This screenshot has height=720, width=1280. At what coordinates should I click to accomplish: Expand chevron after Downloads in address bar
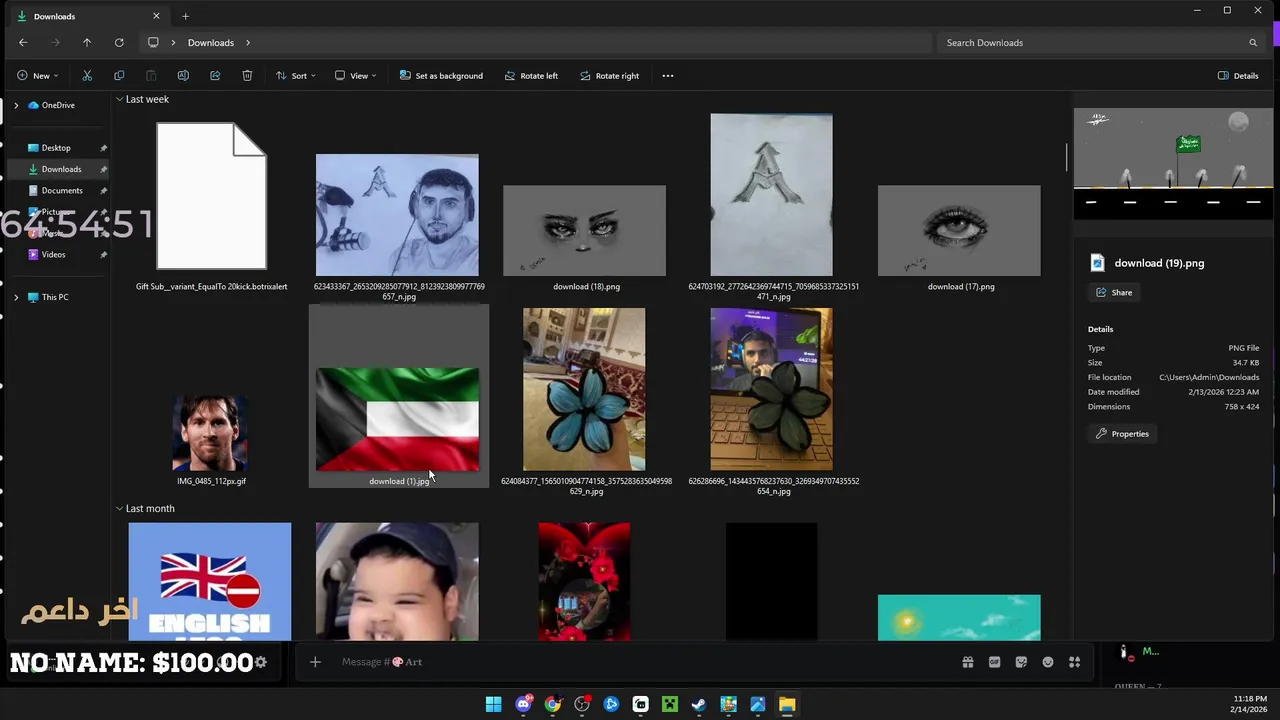point(248,43)
